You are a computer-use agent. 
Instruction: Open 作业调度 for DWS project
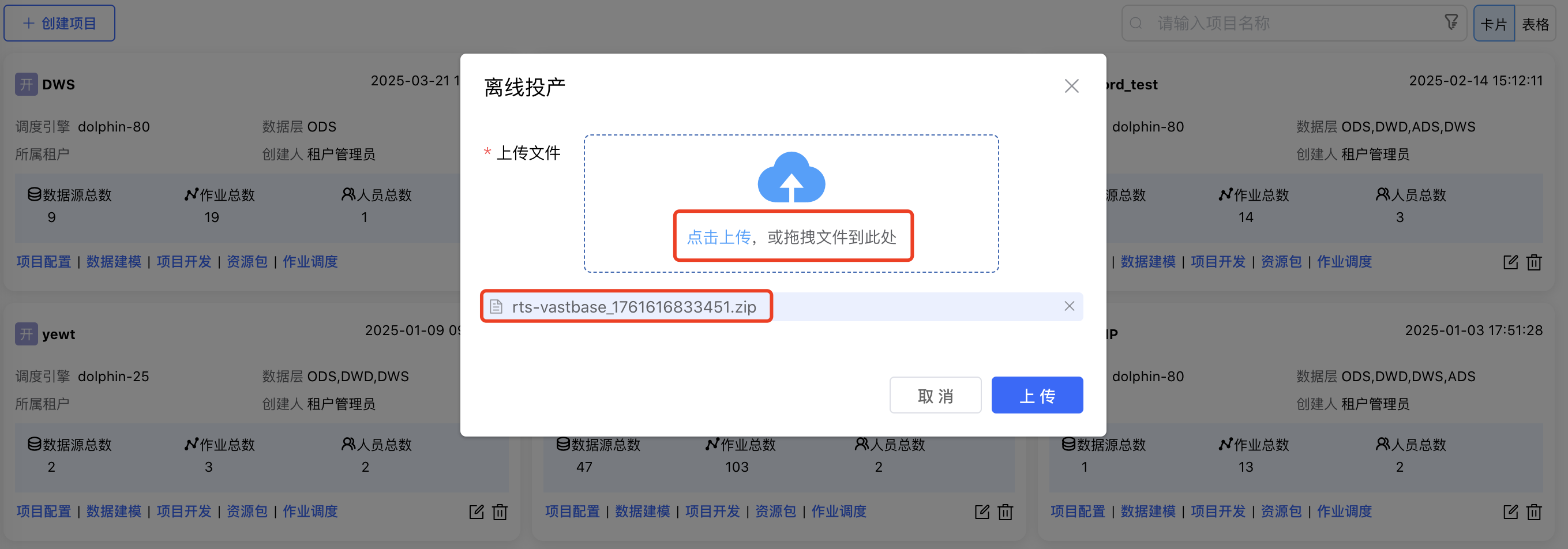[x=310, y=262]
